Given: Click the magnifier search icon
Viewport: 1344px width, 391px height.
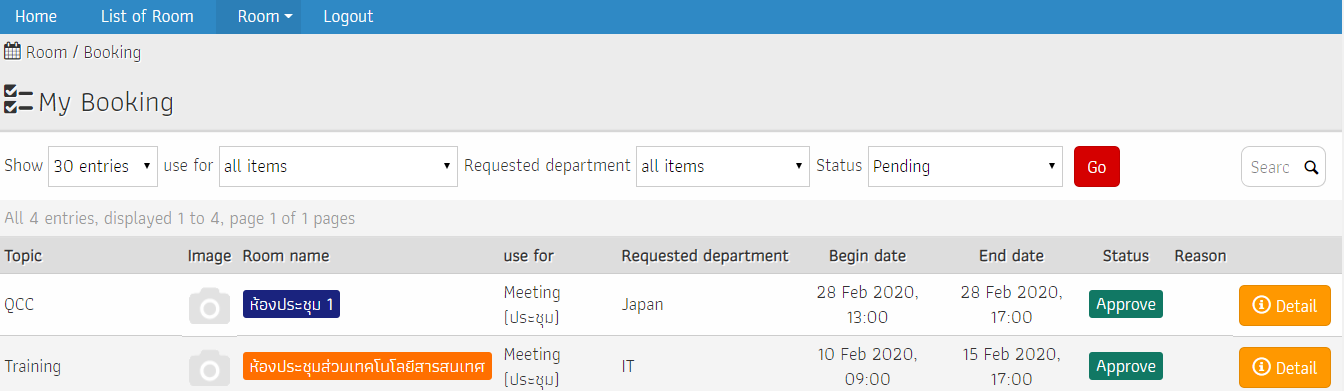Looking at the screenshot, I should tap(1312, 167).
